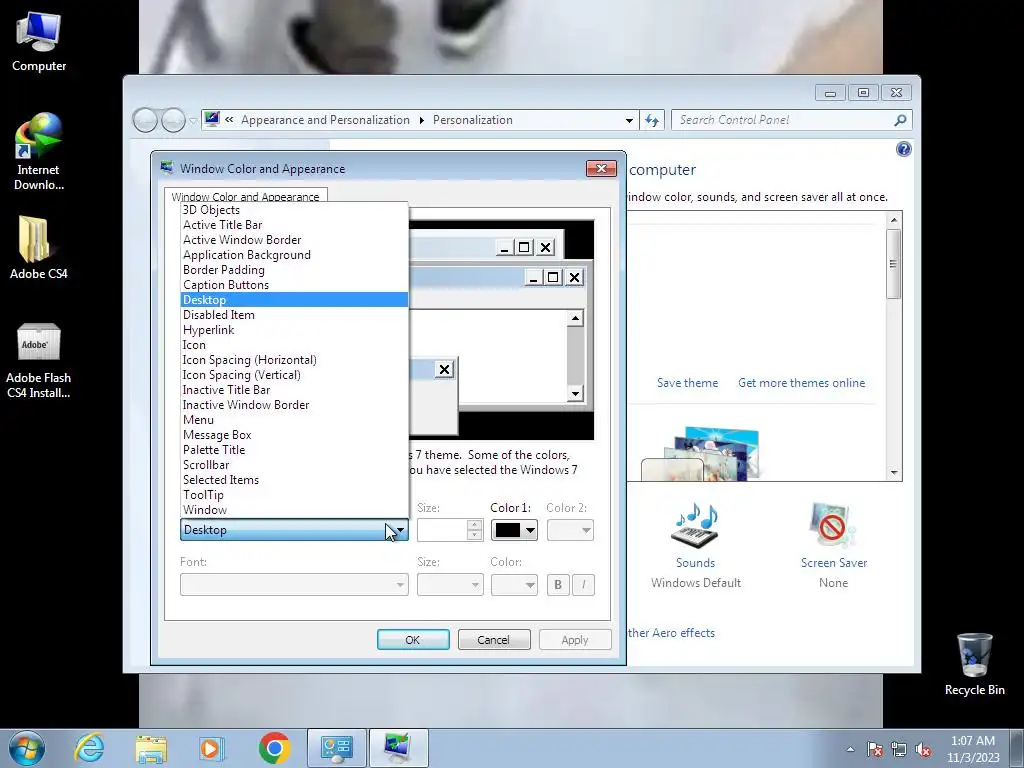Open Control Panel help question mark
The width and height of the screenshot is (1024, 768).
[x=903, y=150]
